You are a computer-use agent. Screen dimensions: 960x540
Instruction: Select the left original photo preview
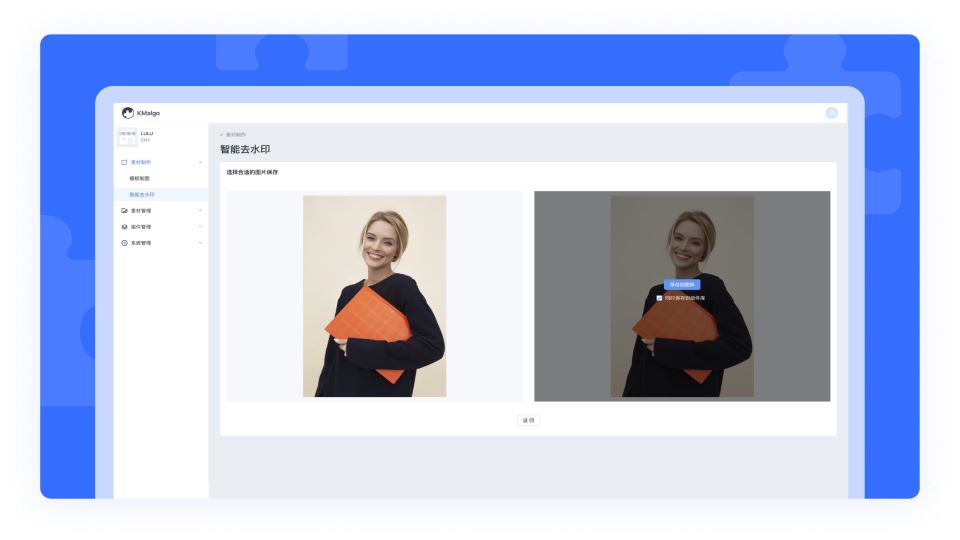(x=374, y=296)
